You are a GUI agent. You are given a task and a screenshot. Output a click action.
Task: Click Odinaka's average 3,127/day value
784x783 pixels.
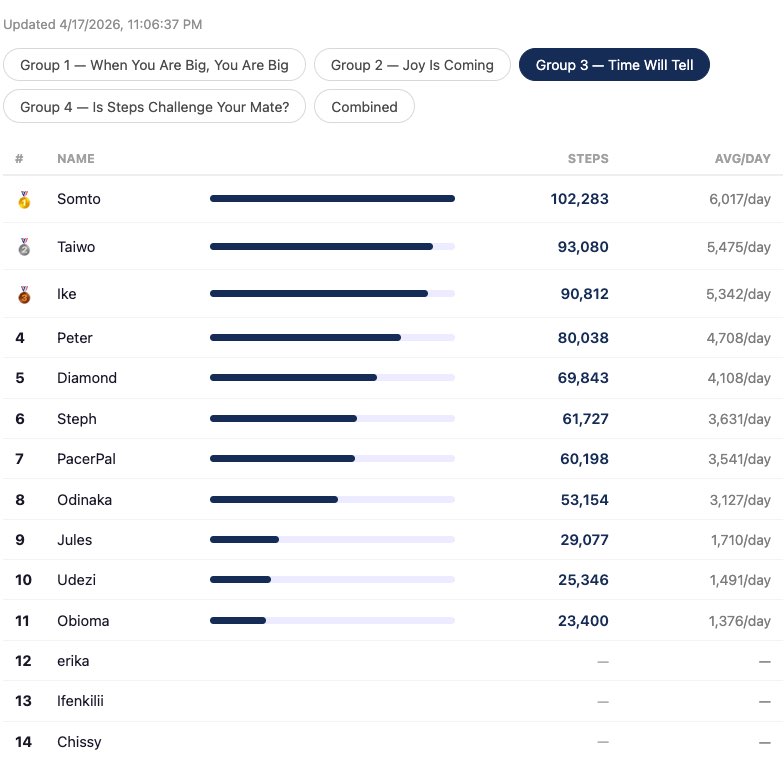pyautogui.click(x=739, y=500)
